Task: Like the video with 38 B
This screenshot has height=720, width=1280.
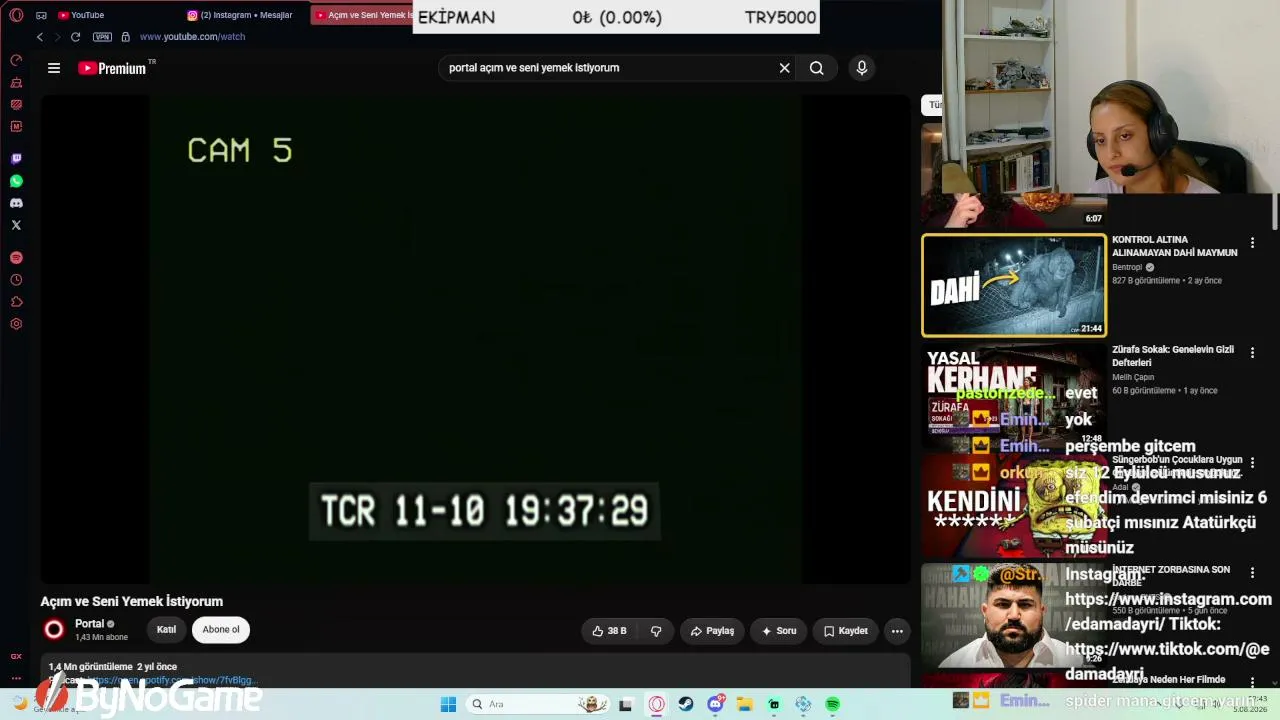Action: click(x=609, y=631)
